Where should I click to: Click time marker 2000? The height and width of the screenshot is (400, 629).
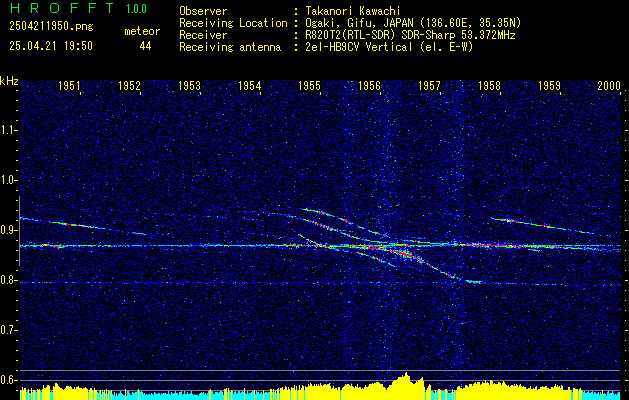click(609, 85)
